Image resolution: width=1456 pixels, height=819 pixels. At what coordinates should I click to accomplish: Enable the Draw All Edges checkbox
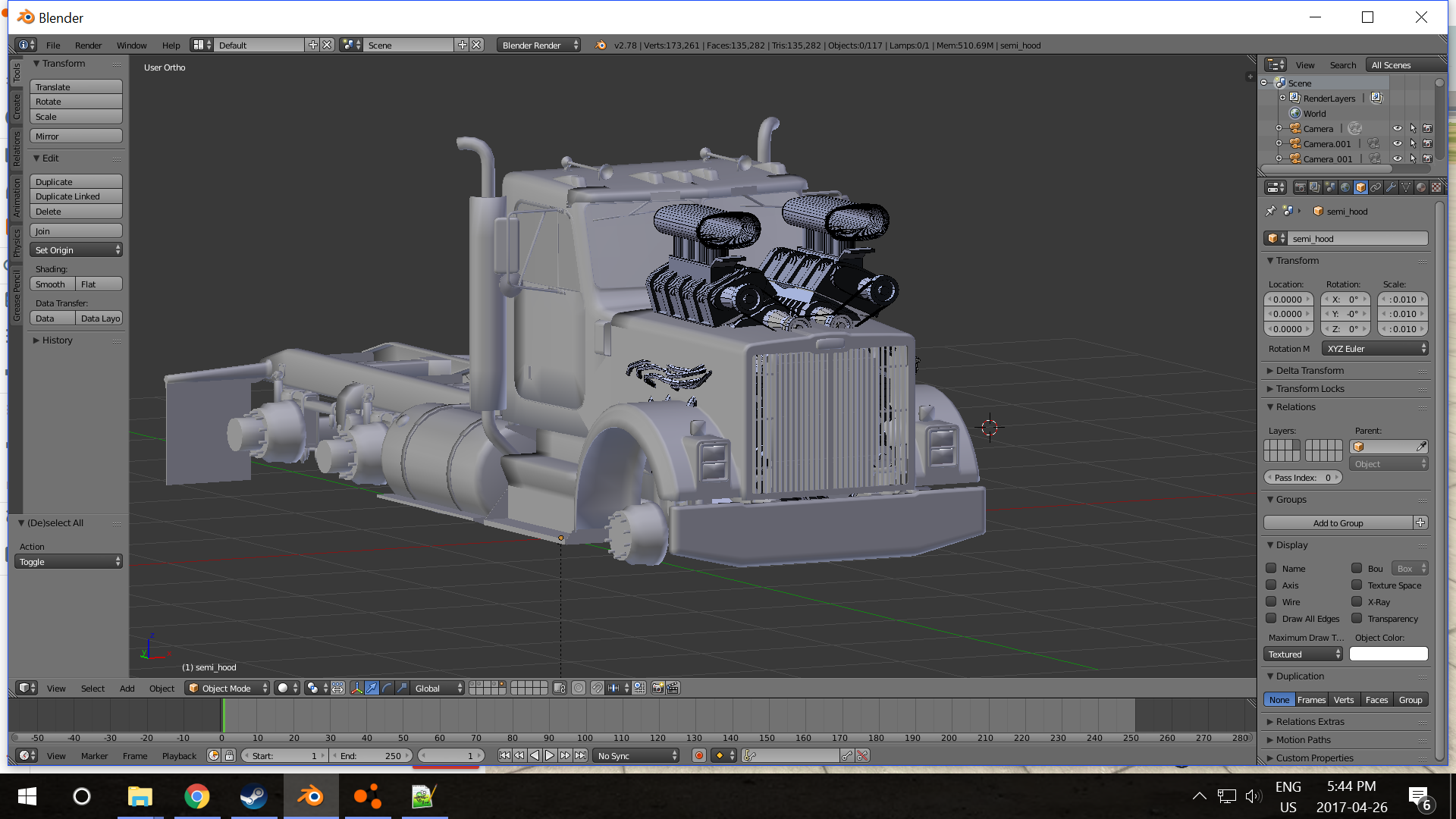pyautogui.click(x=1271, y=618)
